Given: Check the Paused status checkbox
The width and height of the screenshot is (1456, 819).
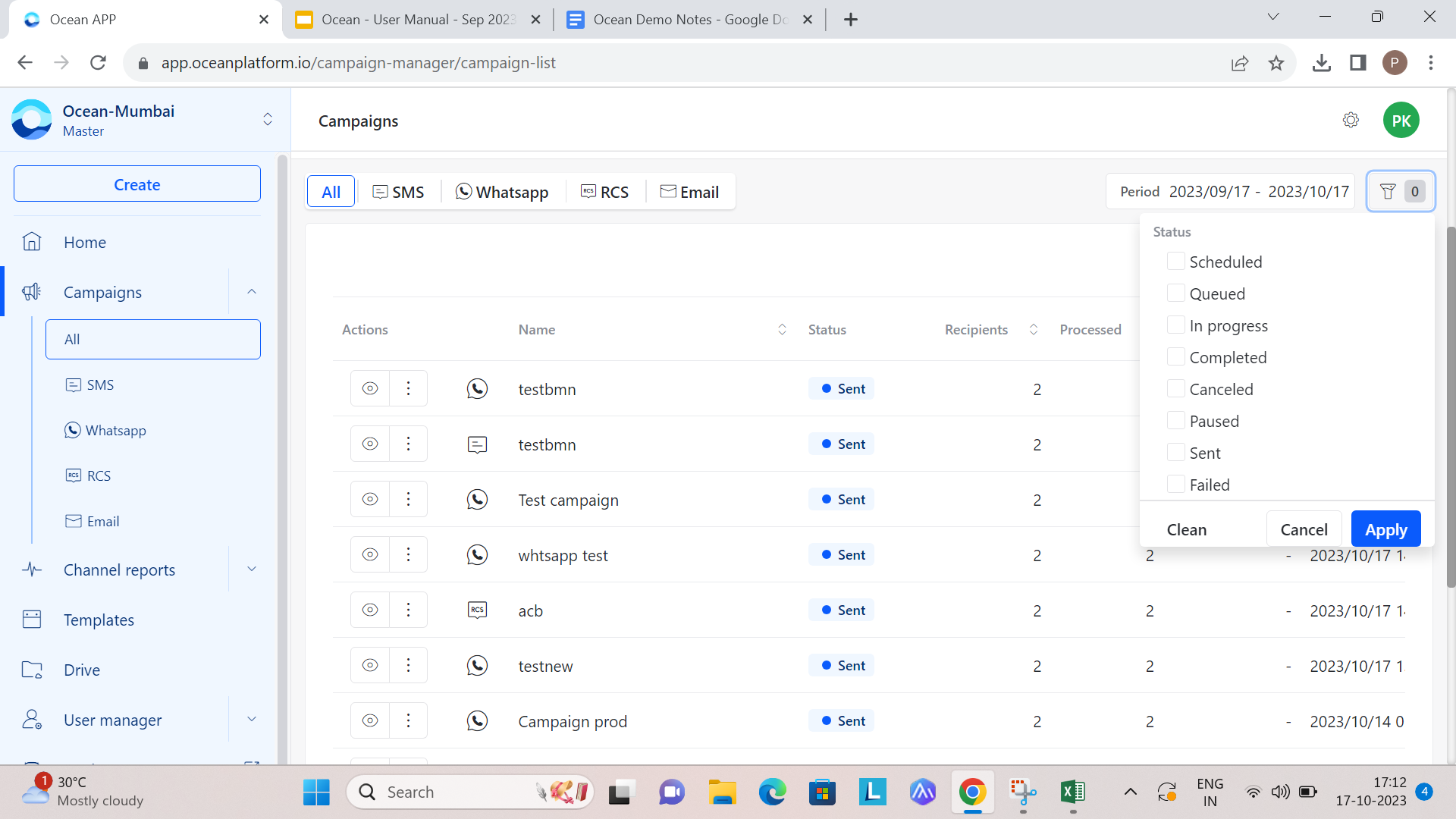Looking at the screenshot, I should (1175, 420).
